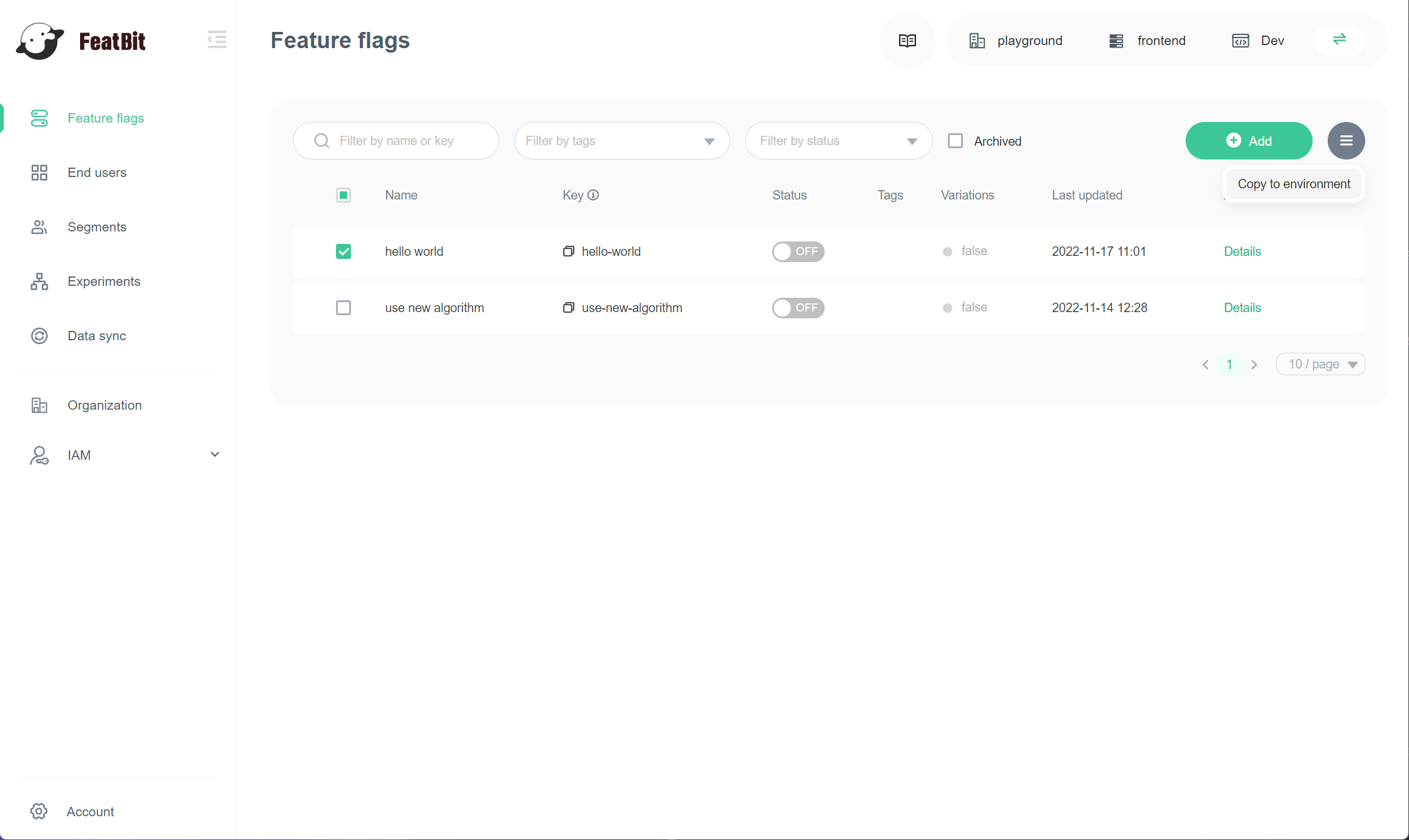Select Copy to environment menu option
1409x840 pixels.
[x=1293, y=184]
